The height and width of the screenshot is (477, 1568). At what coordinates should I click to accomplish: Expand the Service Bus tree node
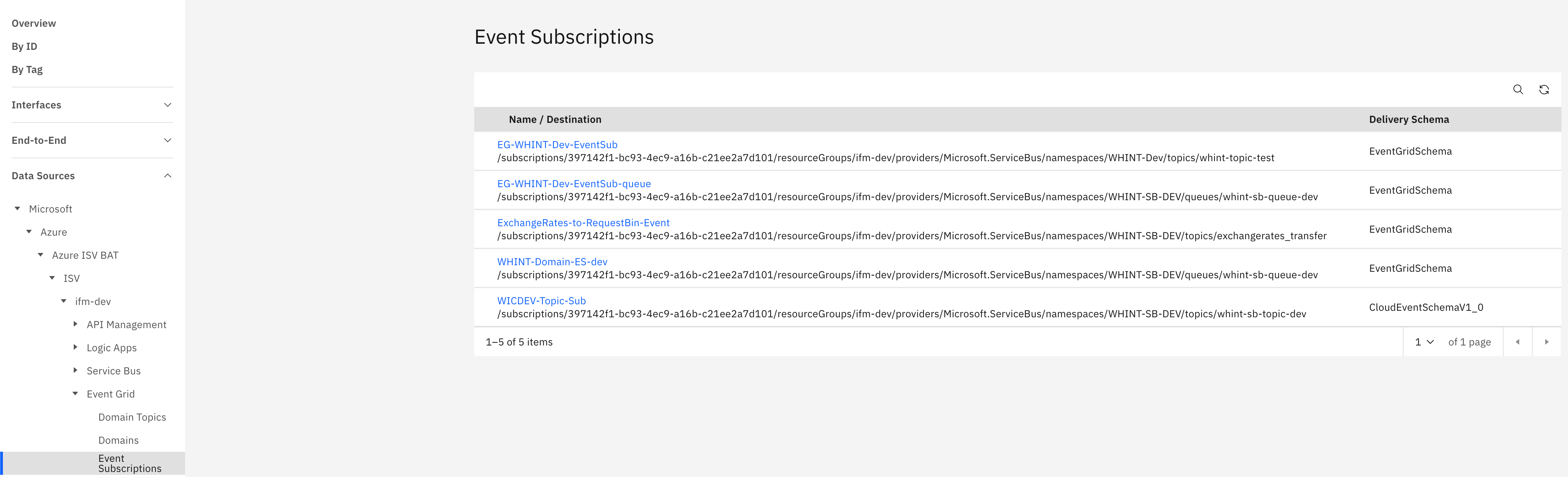[x=76, y=370]
